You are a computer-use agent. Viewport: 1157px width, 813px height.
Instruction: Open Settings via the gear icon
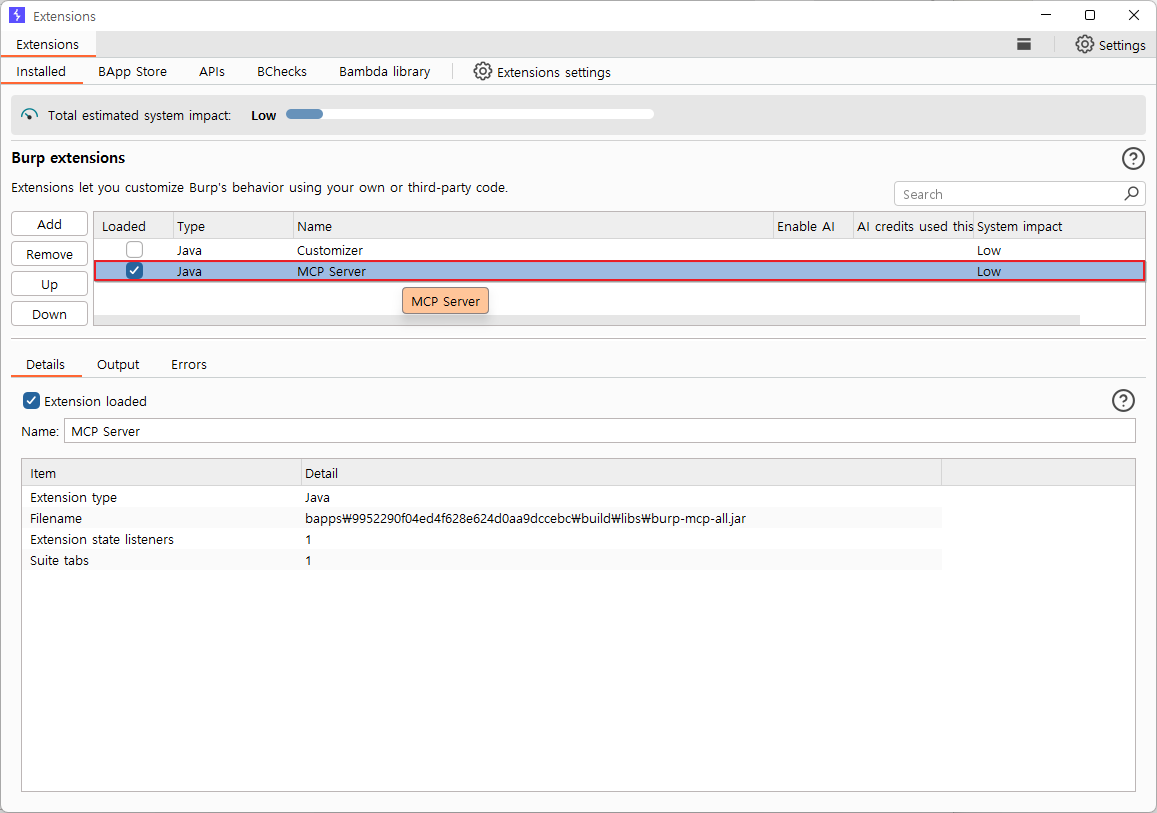[1084, 44]
